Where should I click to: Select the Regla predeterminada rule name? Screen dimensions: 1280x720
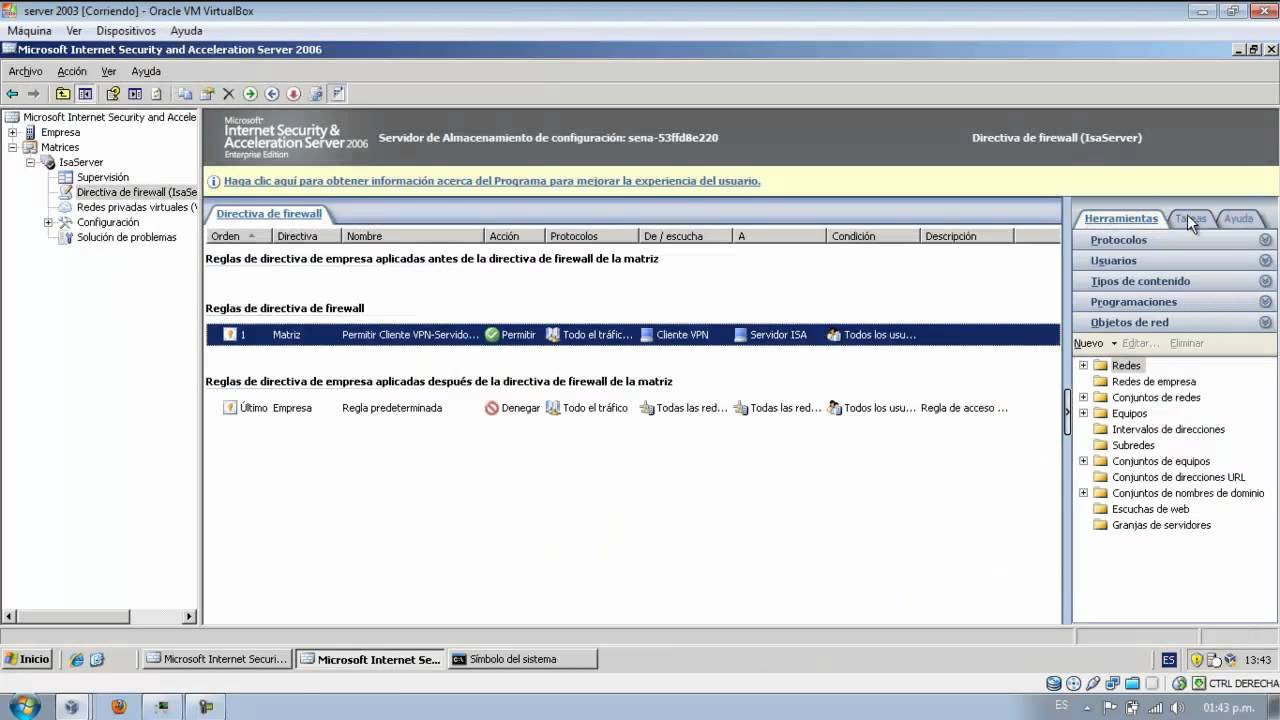(x=392, y=408)
